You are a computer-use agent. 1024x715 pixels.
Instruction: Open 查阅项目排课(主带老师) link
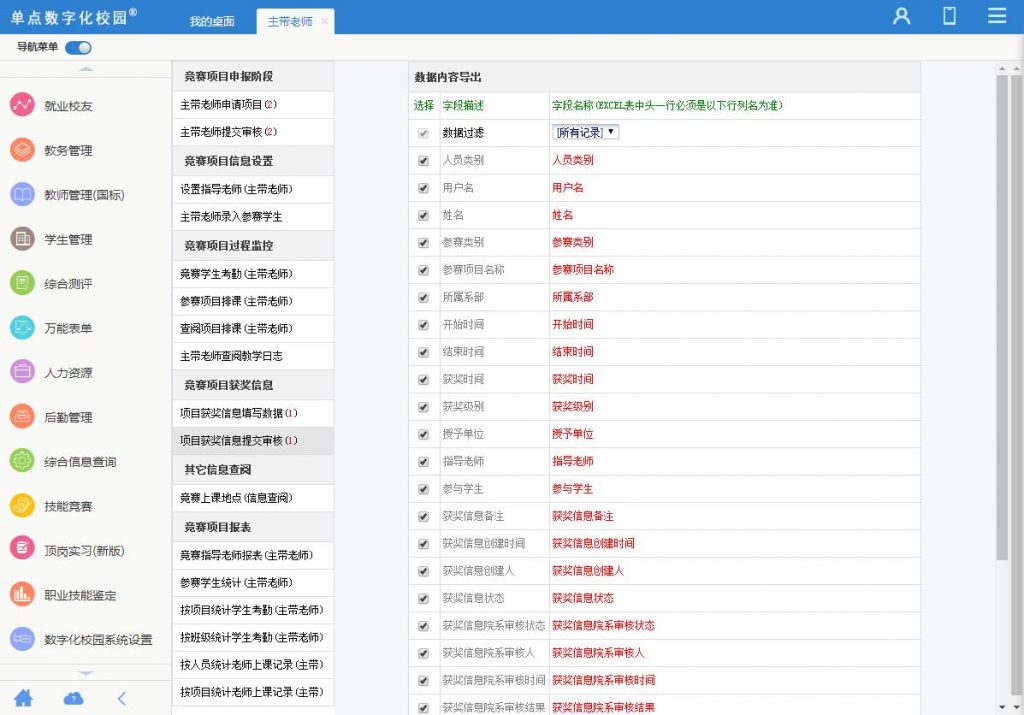(253, 328)
